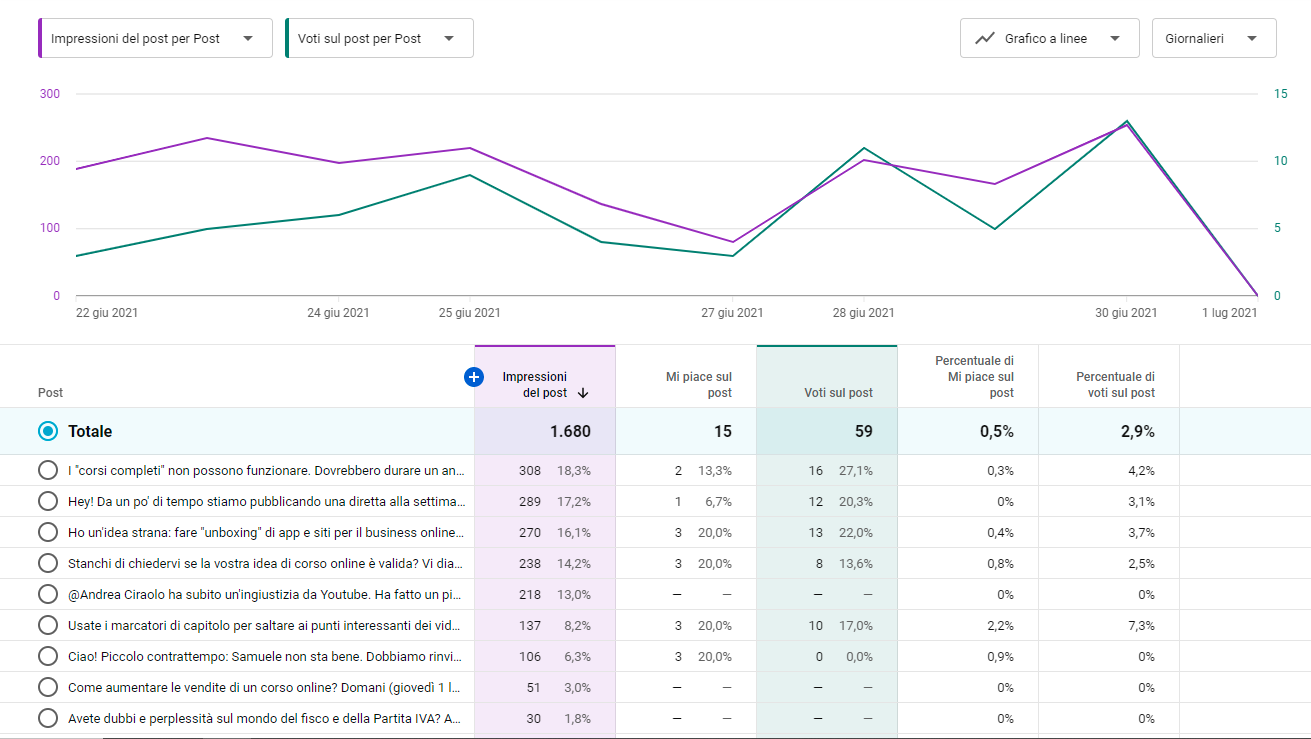This screenshot has width=1311, height=739.
Task: Select radio for 'Avete dubbi e perplessità' post
Action: [47, 718]
